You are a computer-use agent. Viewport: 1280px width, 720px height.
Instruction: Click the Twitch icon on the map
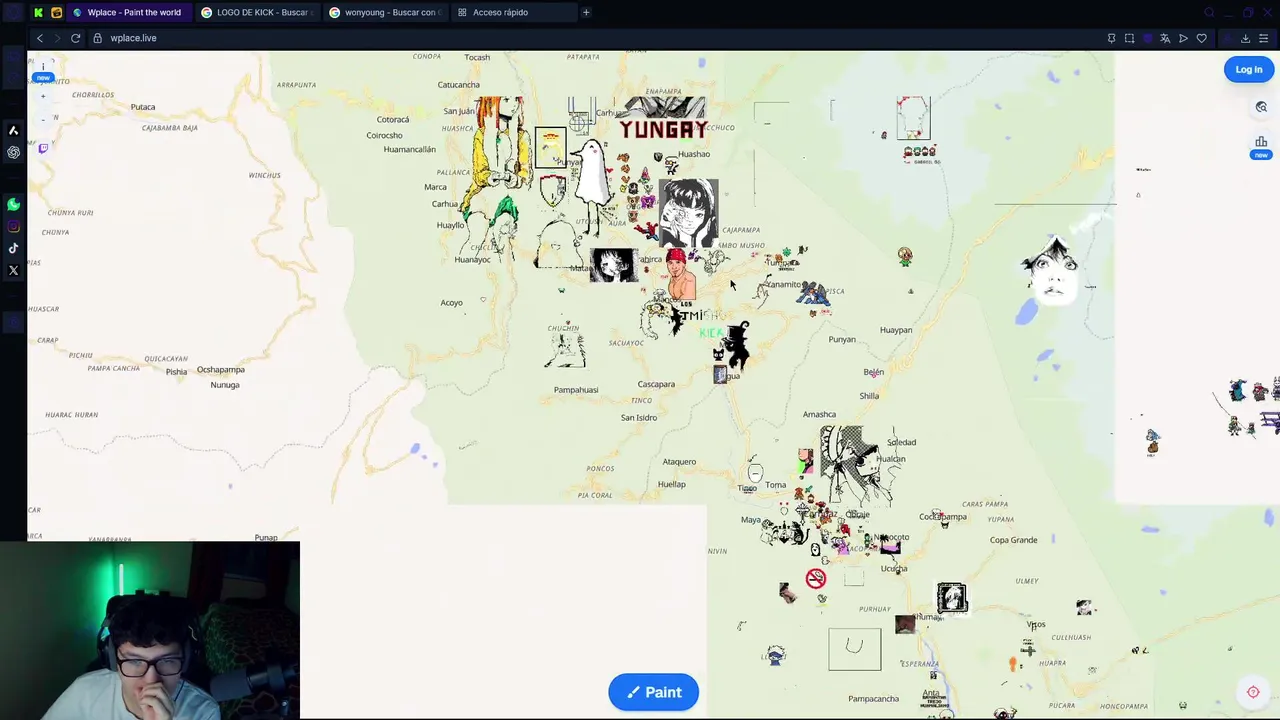point(43,148)
